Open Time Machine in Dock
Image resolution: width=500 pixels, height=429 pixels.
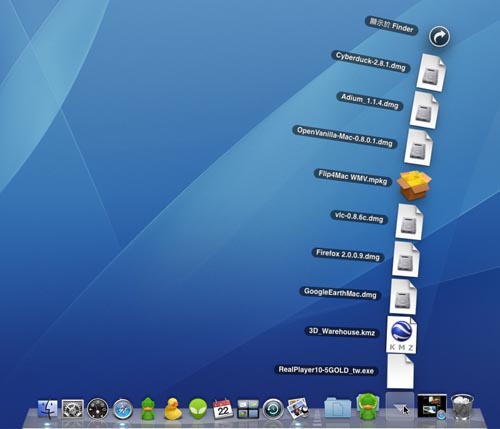click(273, 409)
